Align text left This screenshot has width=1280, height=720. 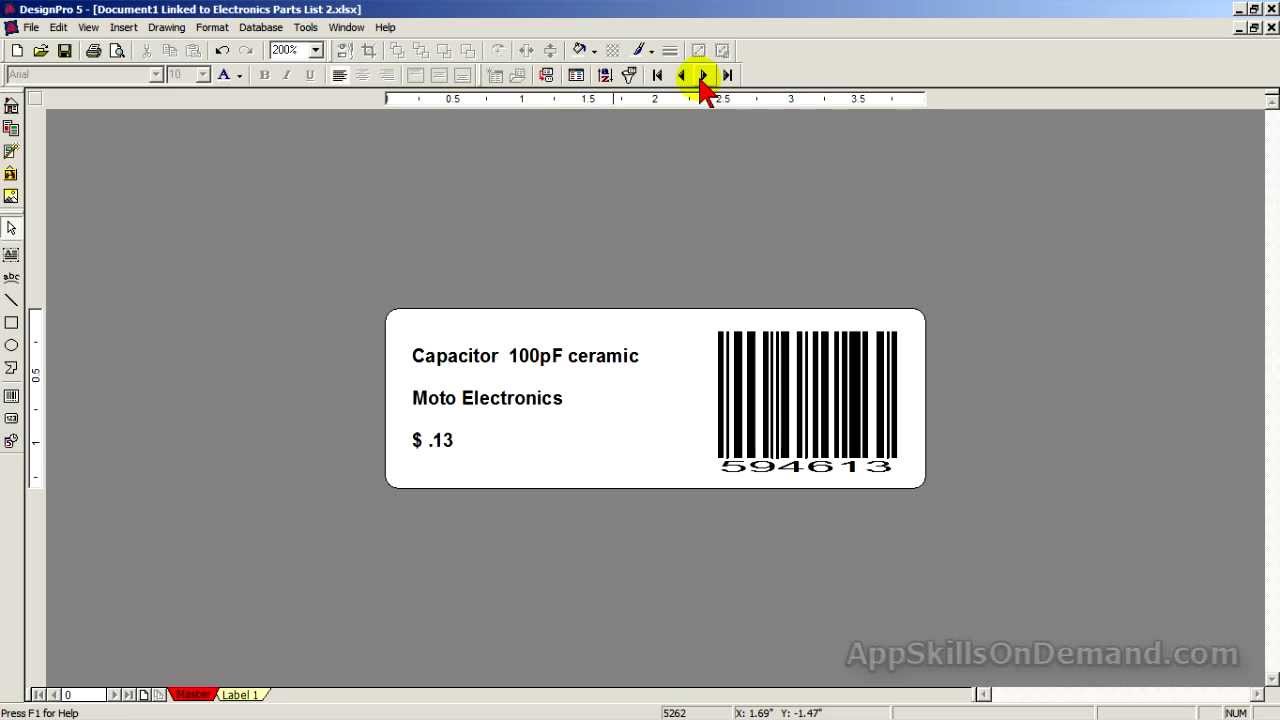point(340,75)
